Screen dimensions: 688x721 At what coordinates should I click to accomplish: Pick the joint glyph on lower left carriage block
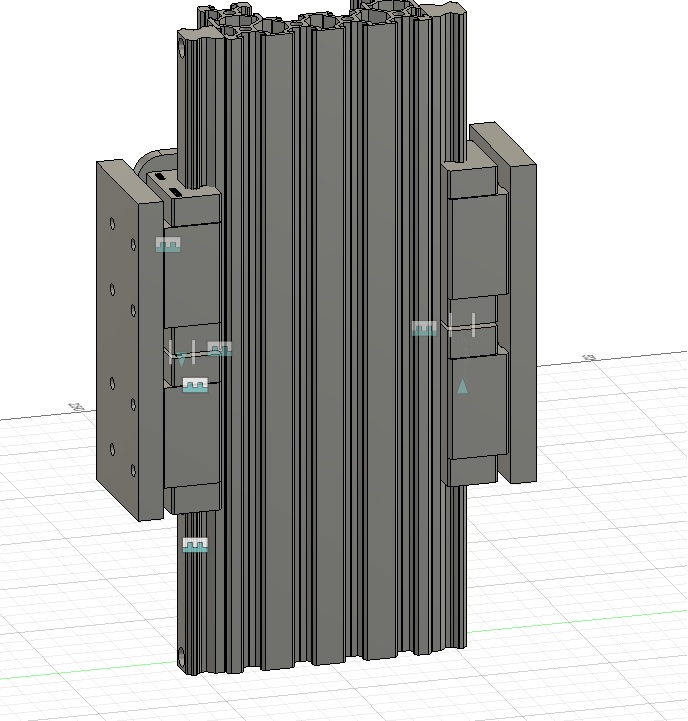(195, 386)
